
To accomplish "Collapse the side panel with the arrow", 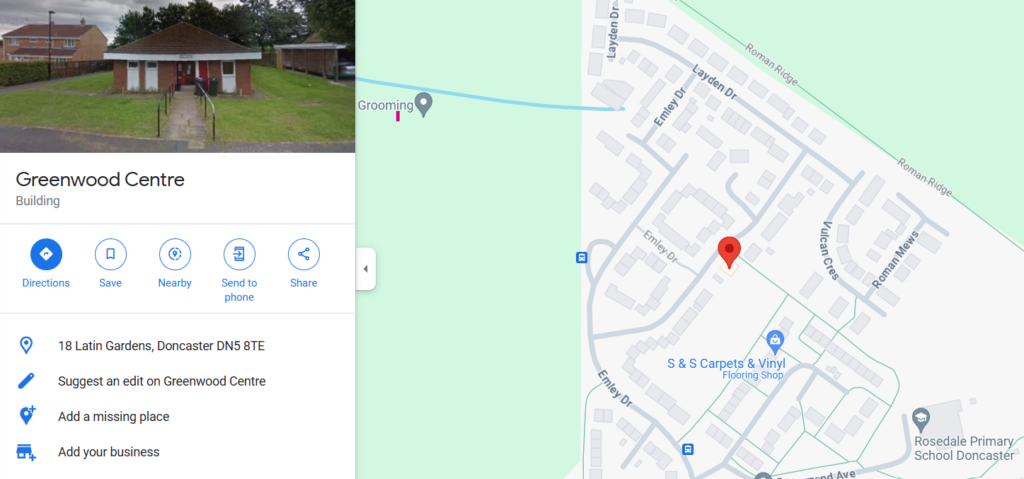I will tap(366, 269).
